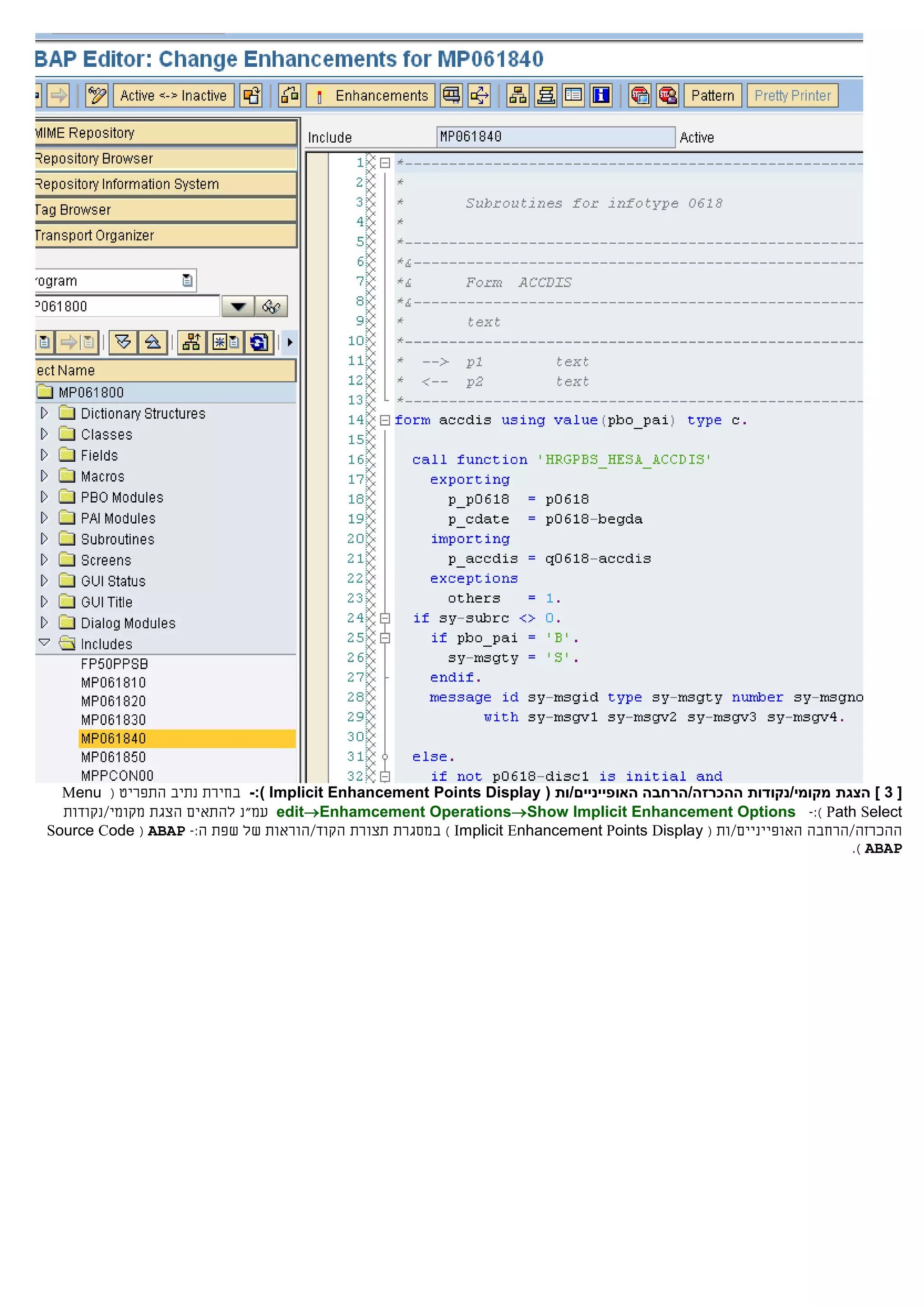Screen dimensions: 924x1307
Task: Click the Enhancements button
Action: (371, 96)
